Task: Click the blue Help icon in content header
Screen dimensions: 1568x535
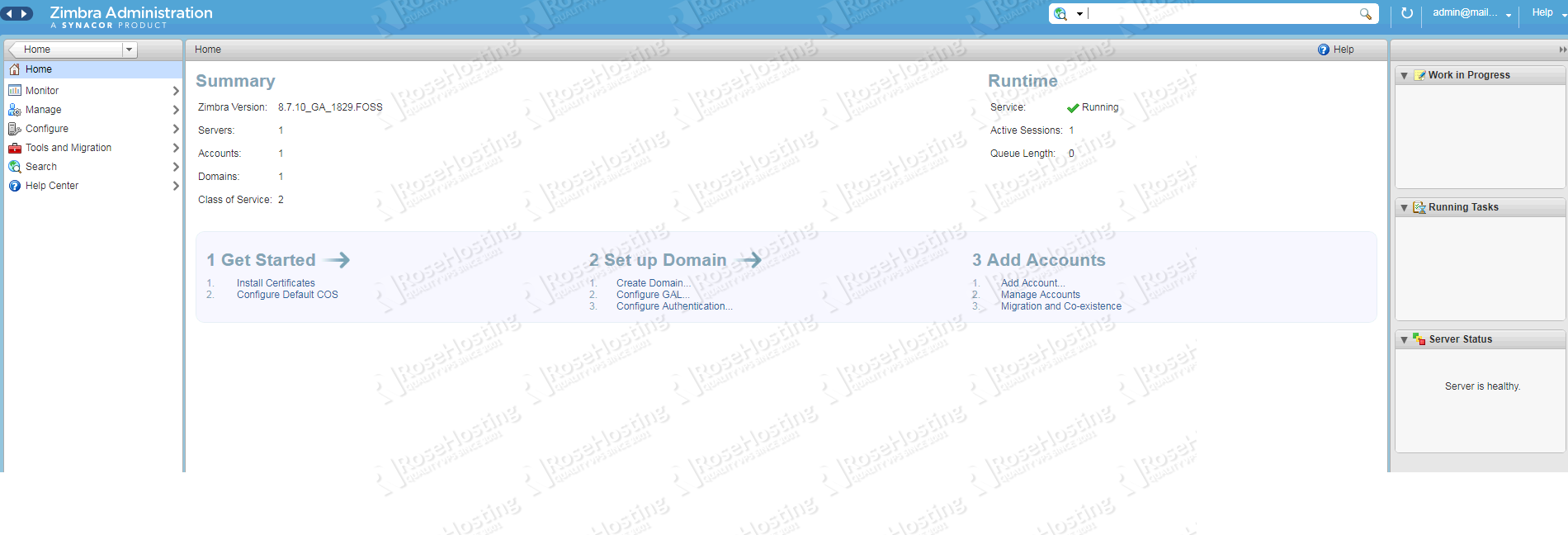Action: (x=1324, y=50)
